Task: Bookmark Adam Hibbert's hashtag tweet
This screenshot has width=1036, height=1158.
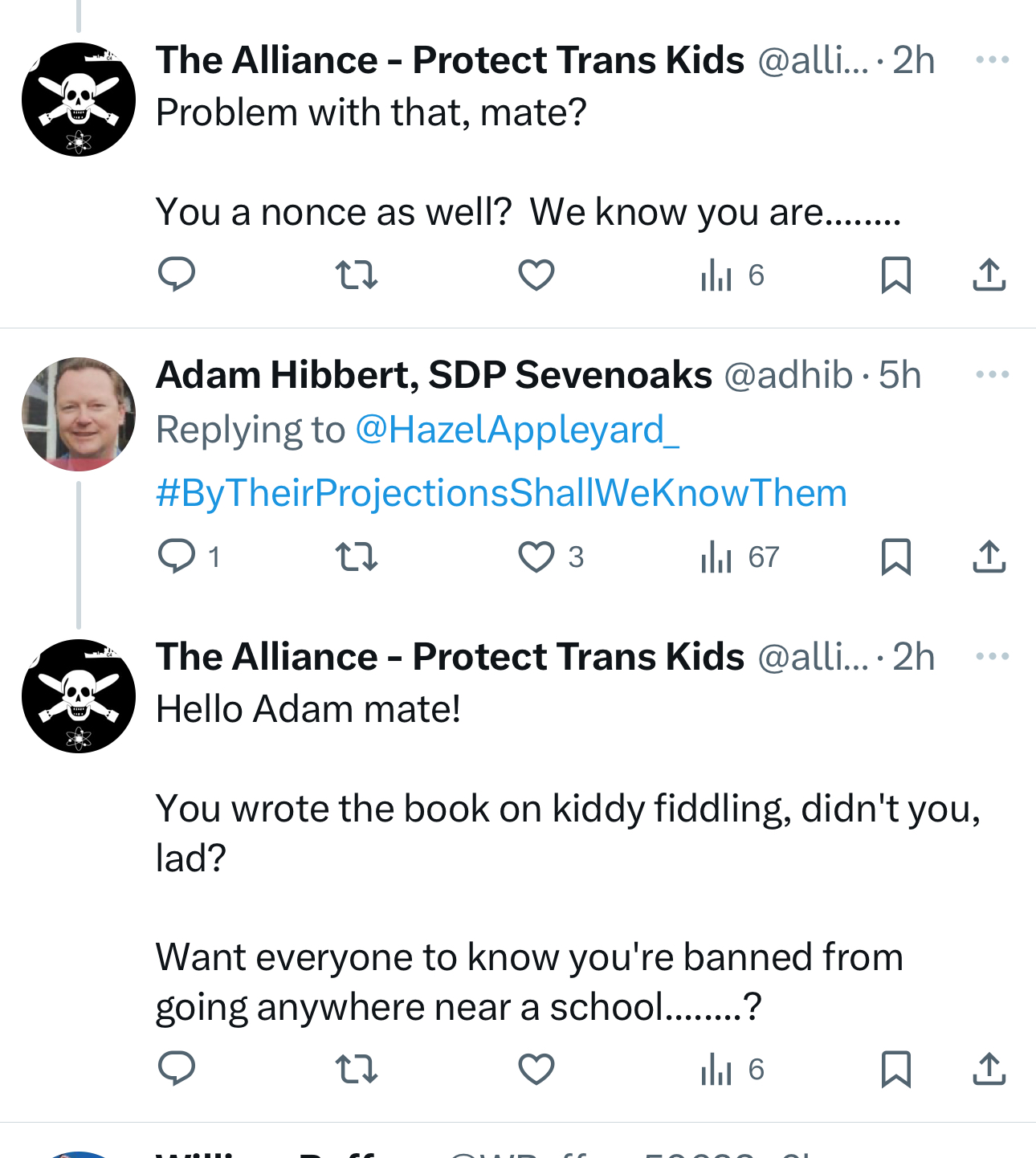Action: pyautogui.click(x=895, y=557)
